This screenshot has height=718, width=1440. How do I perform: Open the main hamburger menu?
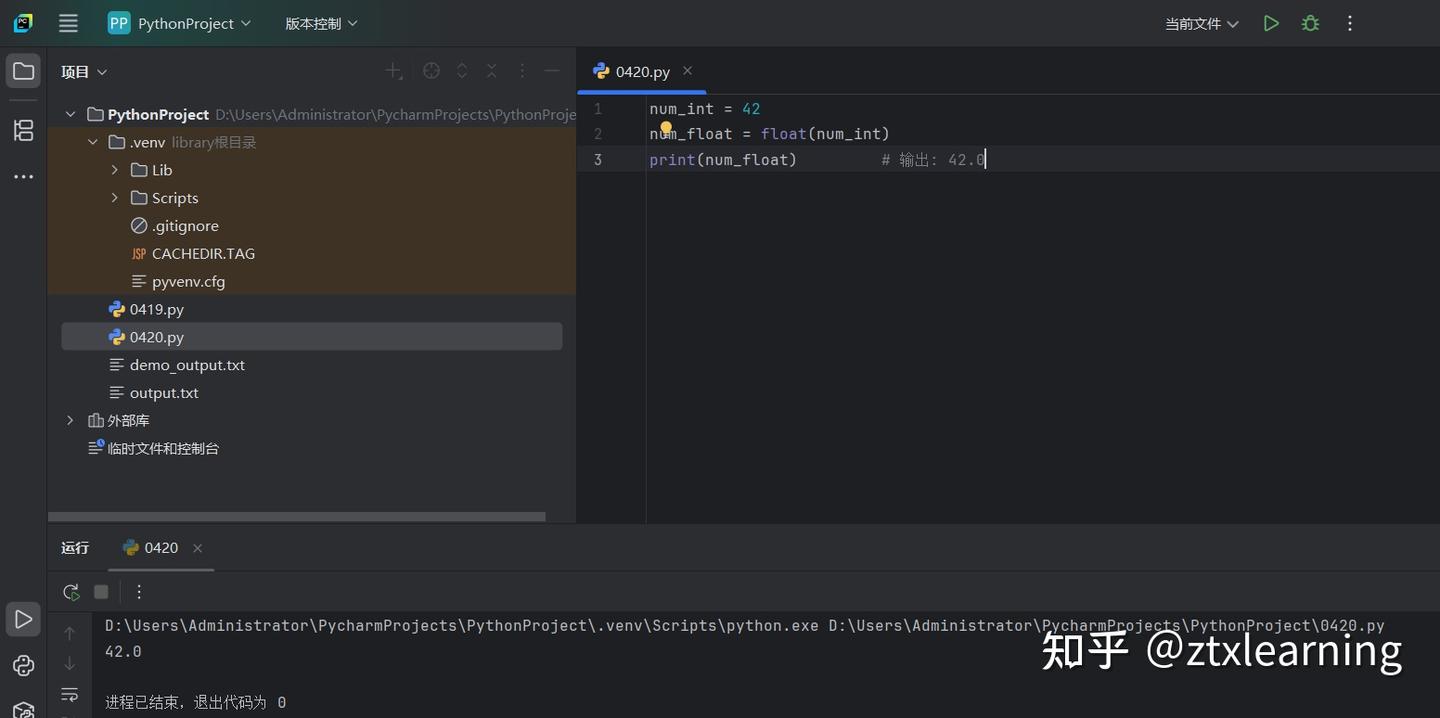click(x=68, y=23)
